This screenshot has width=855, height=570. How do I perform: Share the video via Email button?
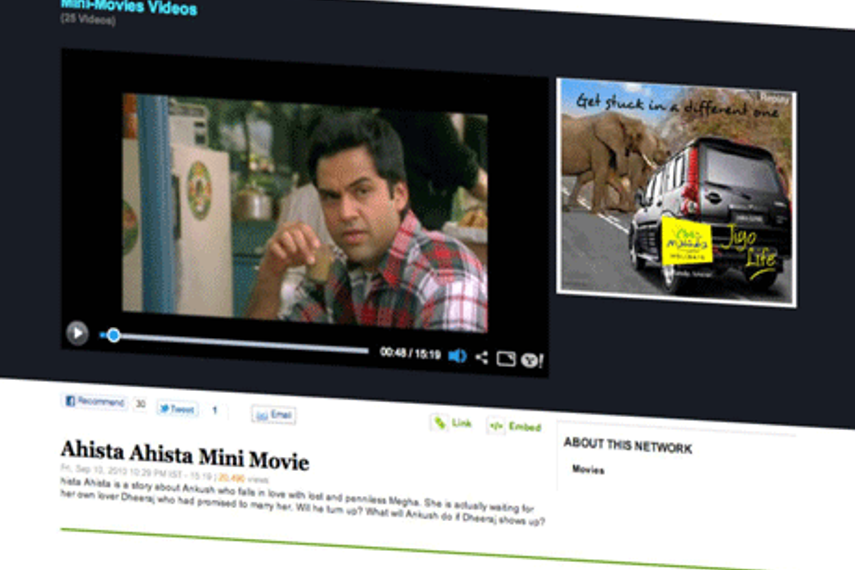click(273, 415)
